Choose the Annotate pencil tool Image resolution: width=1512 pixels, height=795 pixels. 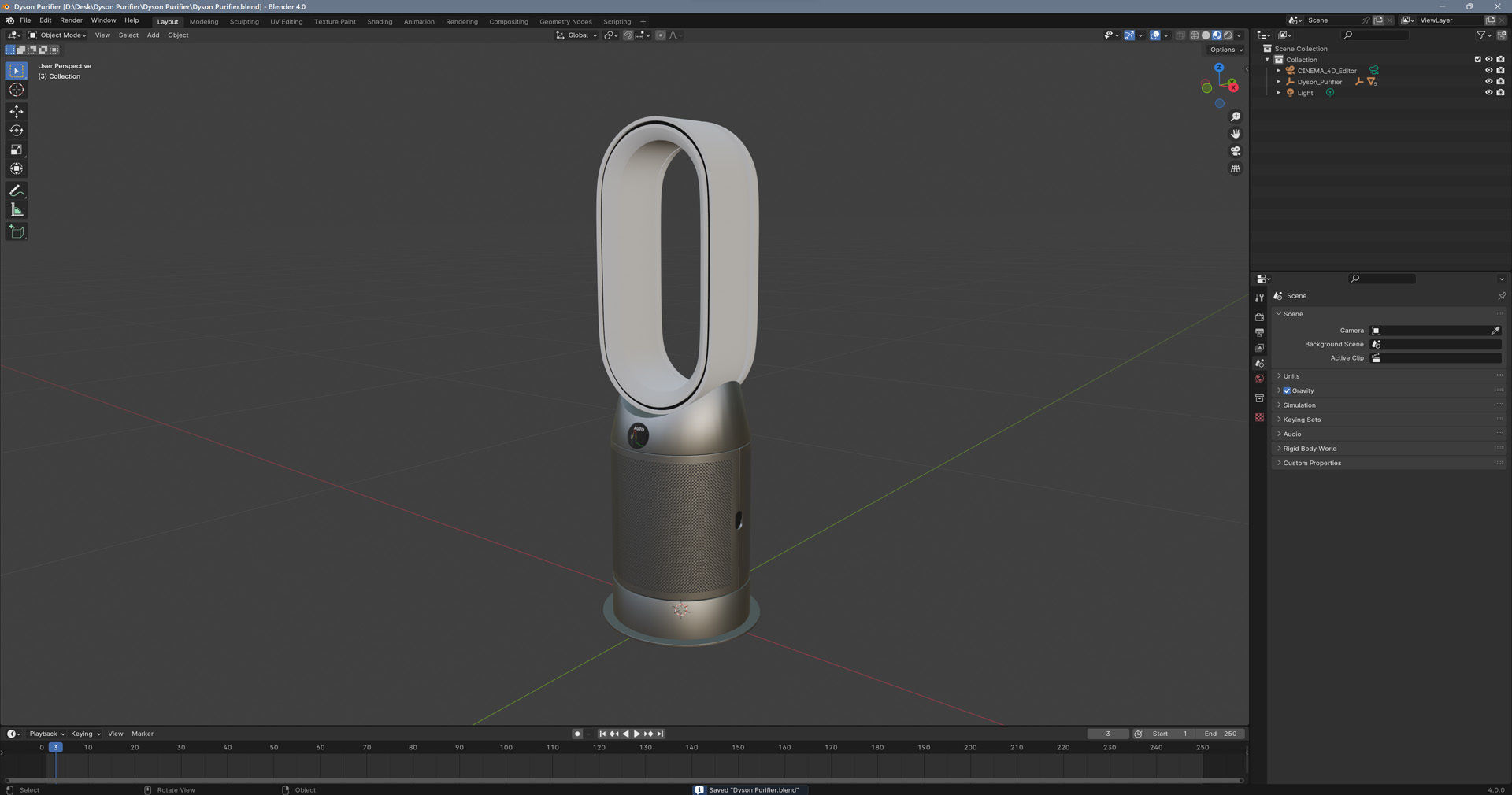coord(17,190)
